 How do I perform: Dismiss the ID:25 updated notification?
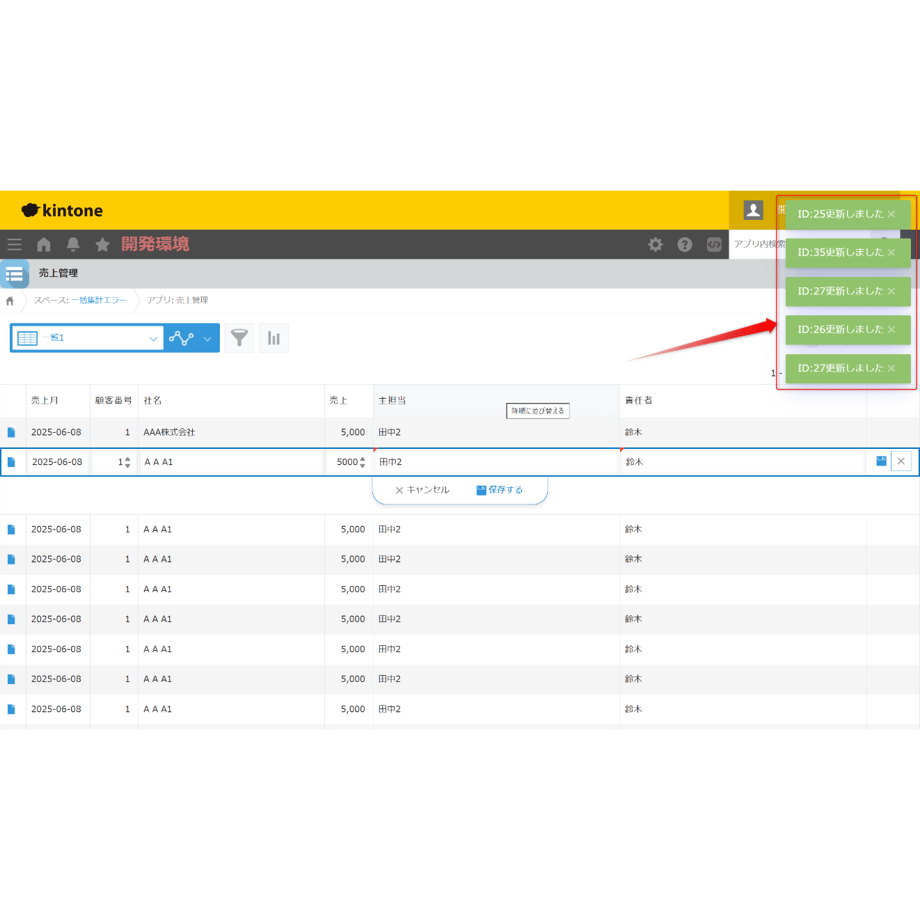point(891,214)
